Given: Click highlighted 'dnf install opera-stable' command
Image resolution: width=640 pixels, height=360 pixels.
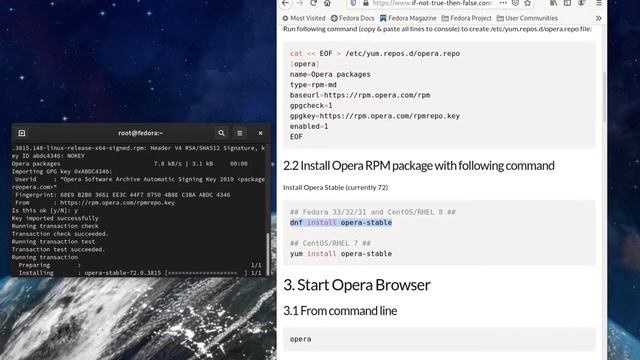Looking at the screenshot, I should 341,222.
